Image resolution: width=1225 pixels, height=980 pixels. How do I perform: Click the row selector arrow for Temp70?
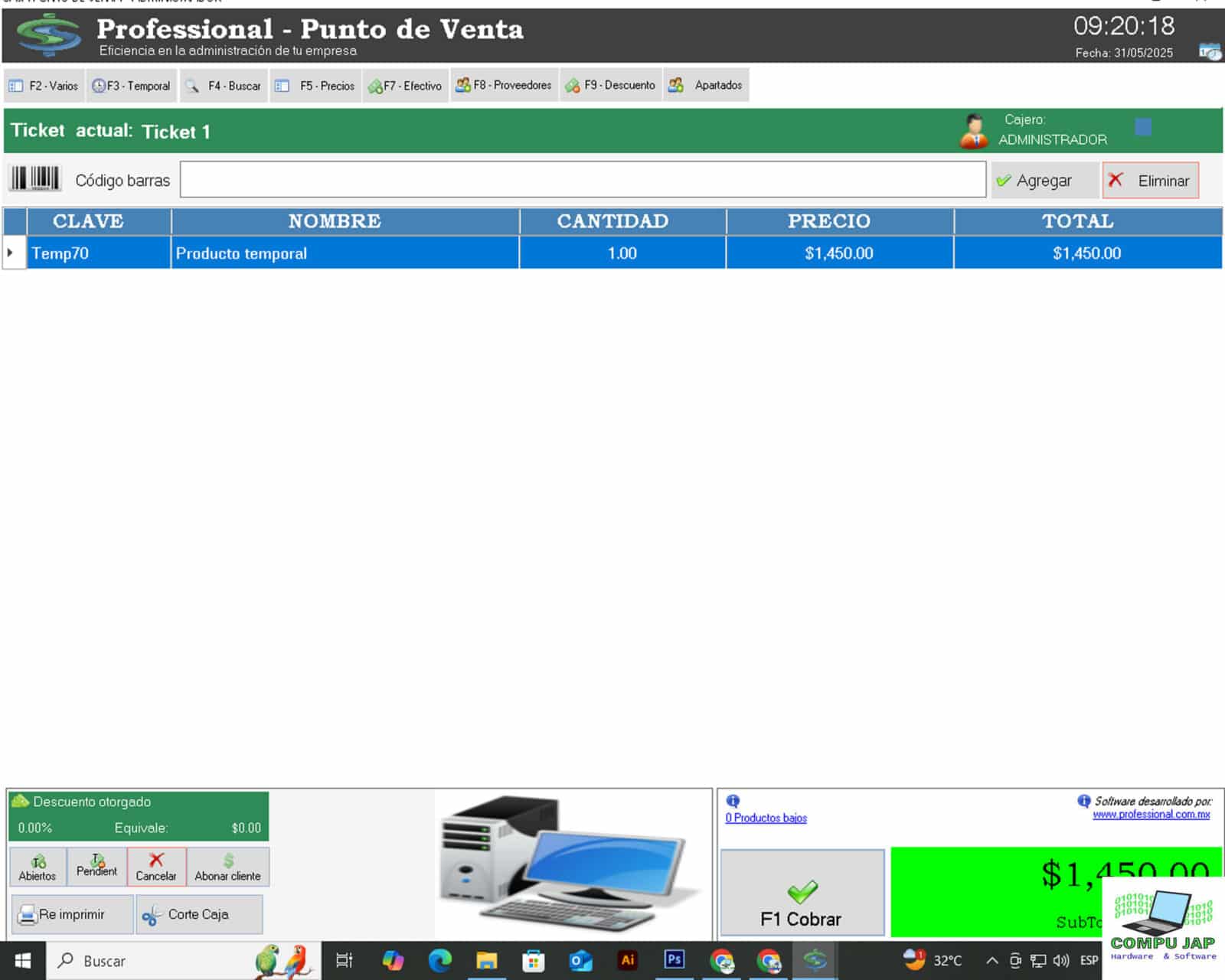14,253
